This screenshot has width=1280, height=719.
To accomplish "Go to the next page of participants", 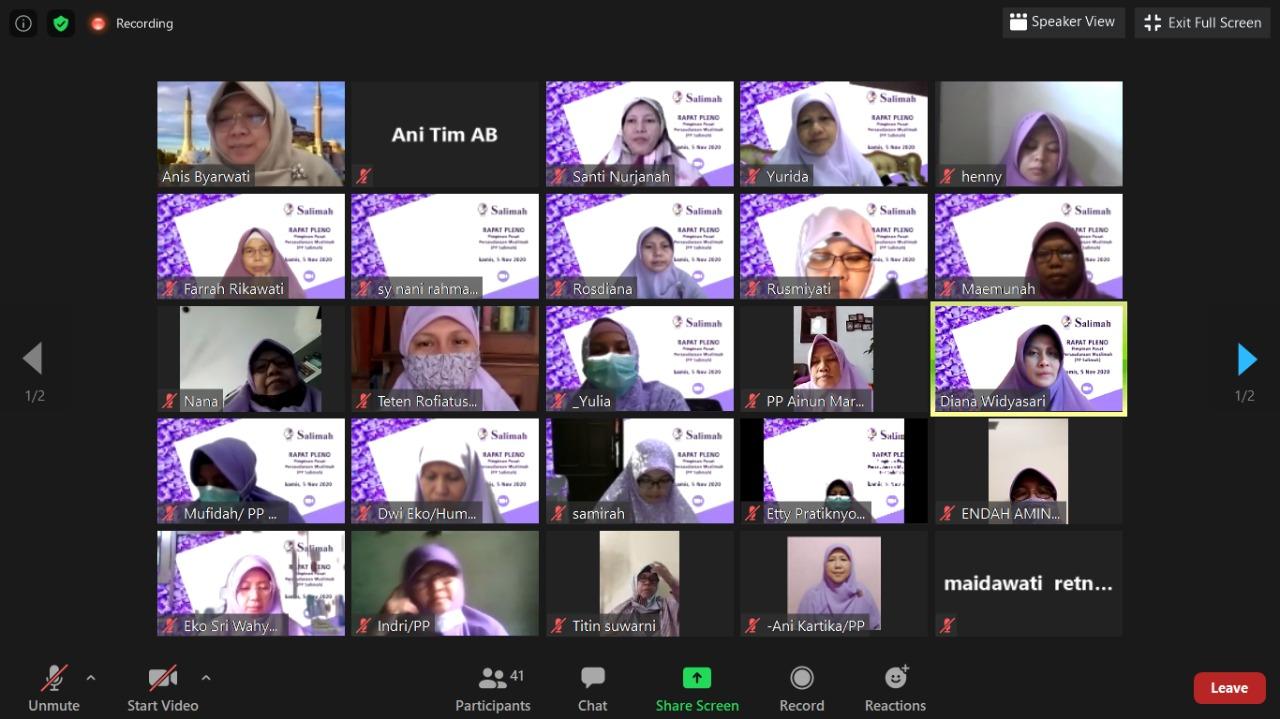I will point(1246,359).
